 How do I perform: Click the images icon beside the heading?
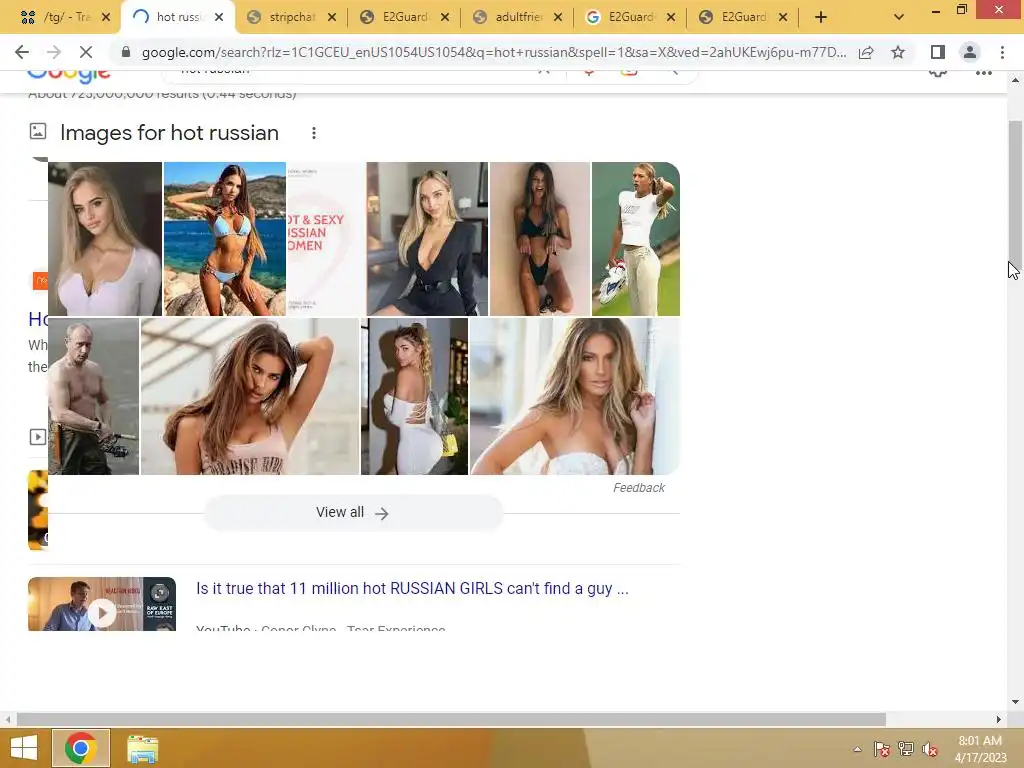tap(38, 131)
